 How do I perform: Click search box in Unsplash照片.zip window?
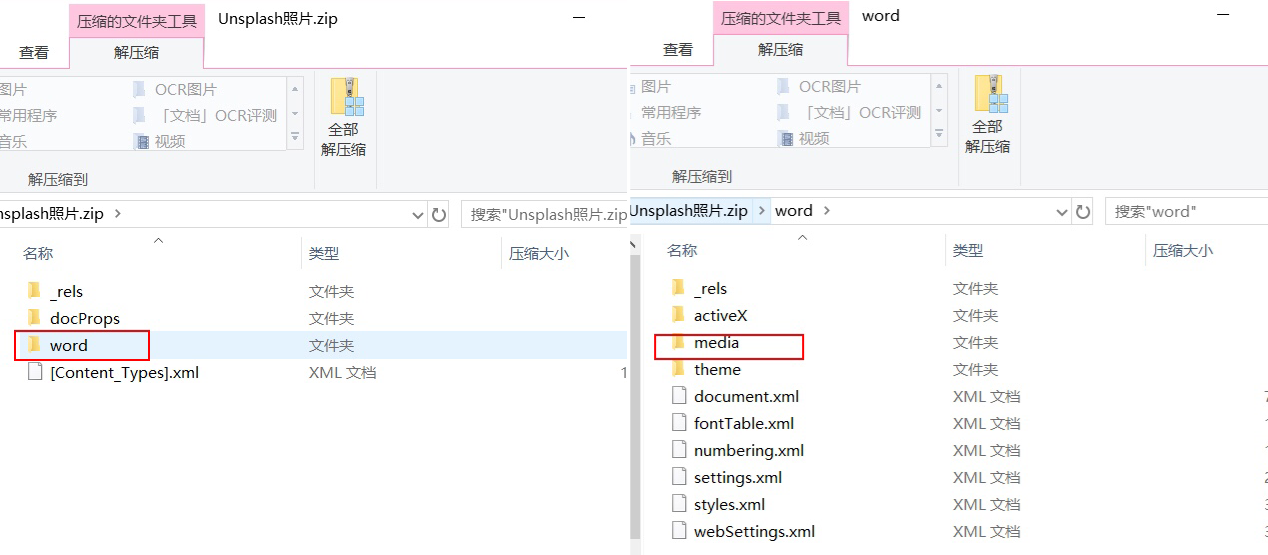click(544, 214)
